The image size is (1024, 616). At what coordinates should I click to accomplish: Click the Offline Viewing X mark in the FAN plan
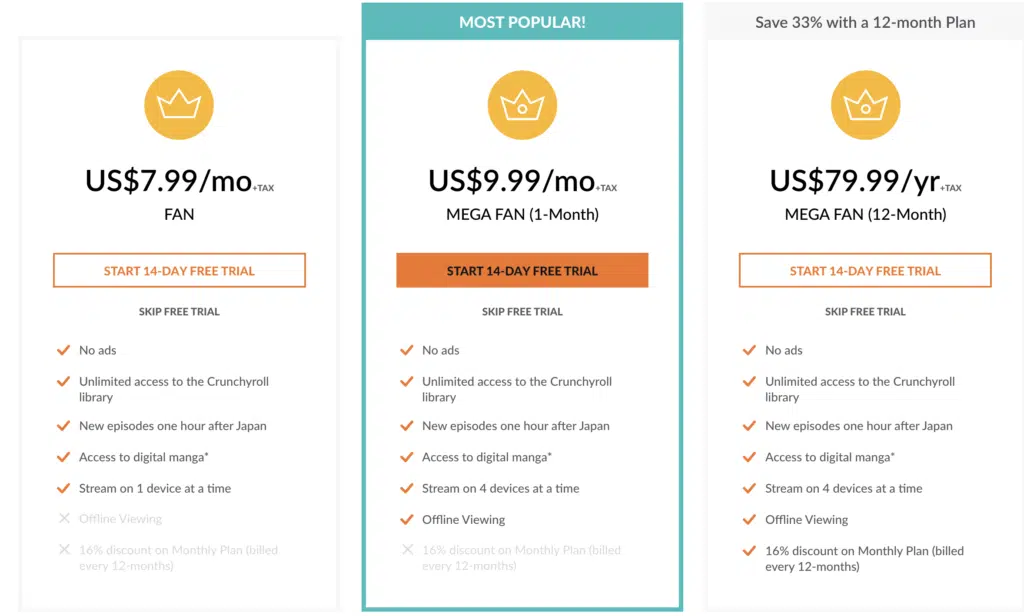click(x=64, y=519)
